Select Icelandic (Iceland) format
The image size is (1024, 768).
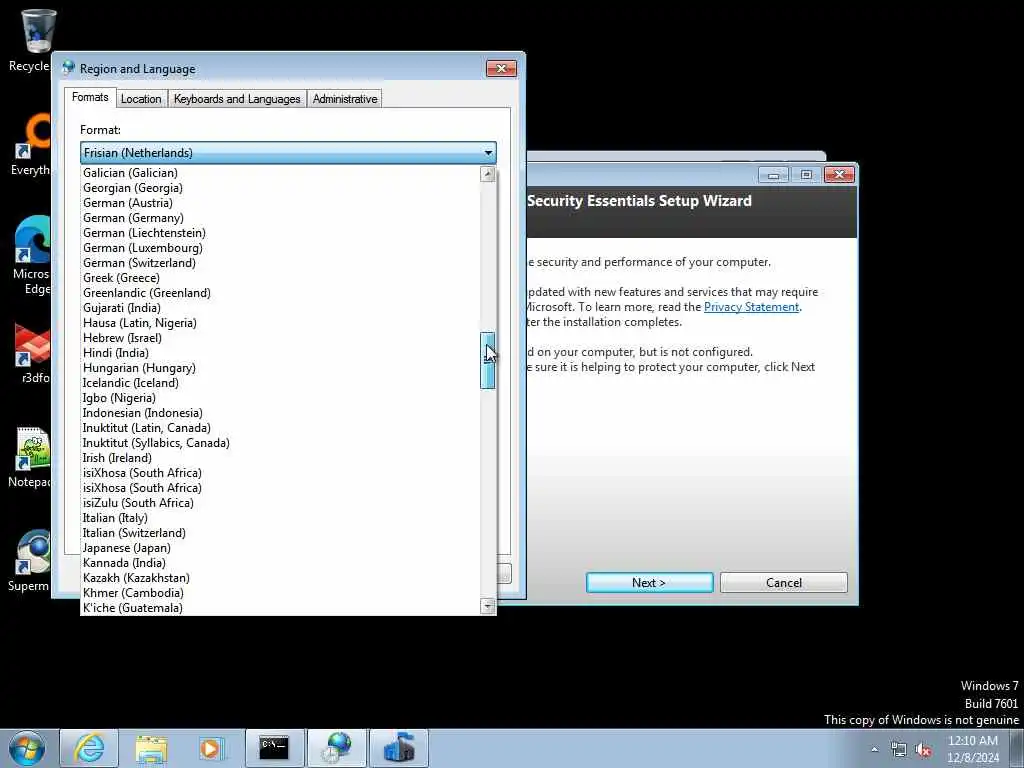click(x=280, y=383)
